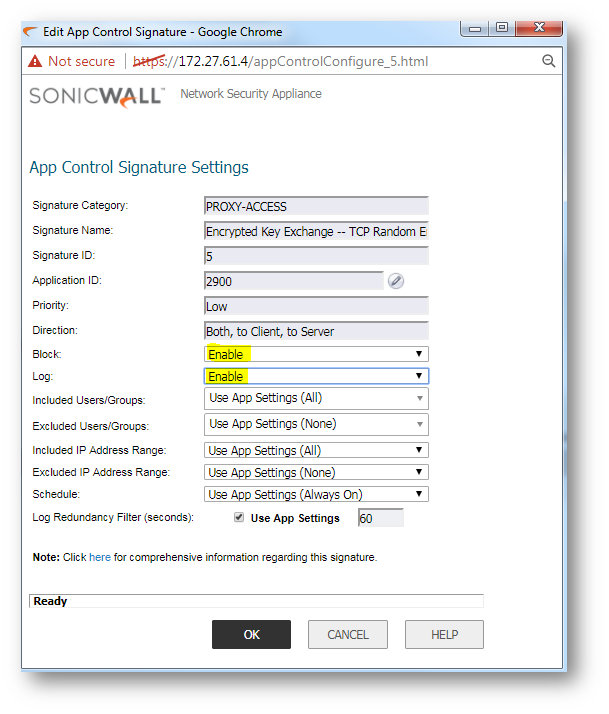Viewport: 609px width, 714px height.
Task: Open the Log dropdown
Action: pyautogui.click(x=316, y=376)
